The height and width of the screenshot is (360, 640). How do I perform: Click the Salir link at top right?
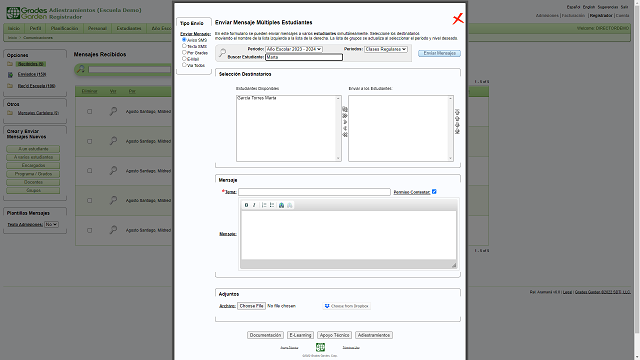click(624, 7)
